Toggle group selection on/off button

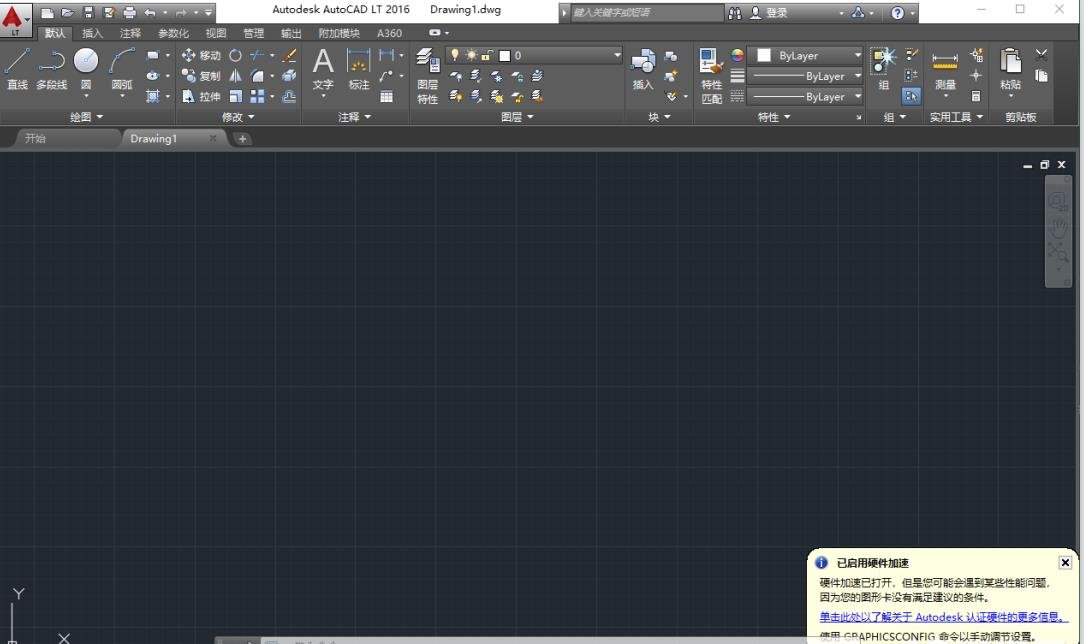[x=911, y=97]
